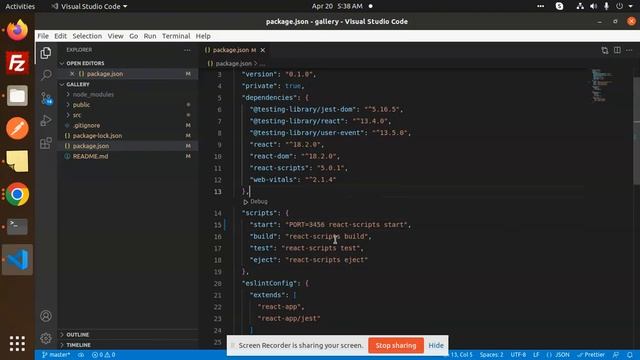Open the Manage gear icon

click(x=46, y=338)
